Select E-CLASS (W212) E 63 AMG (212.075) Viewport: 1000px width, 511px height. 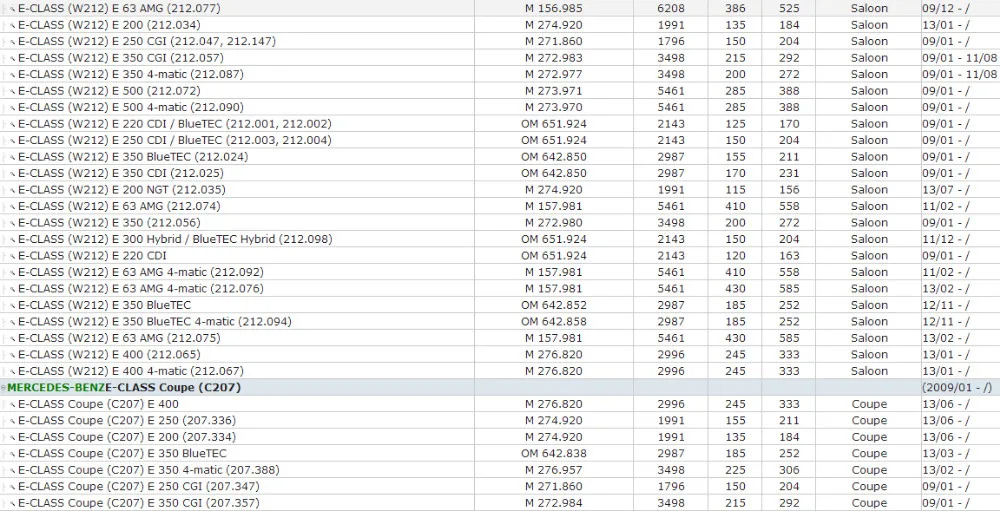(119, 338)
